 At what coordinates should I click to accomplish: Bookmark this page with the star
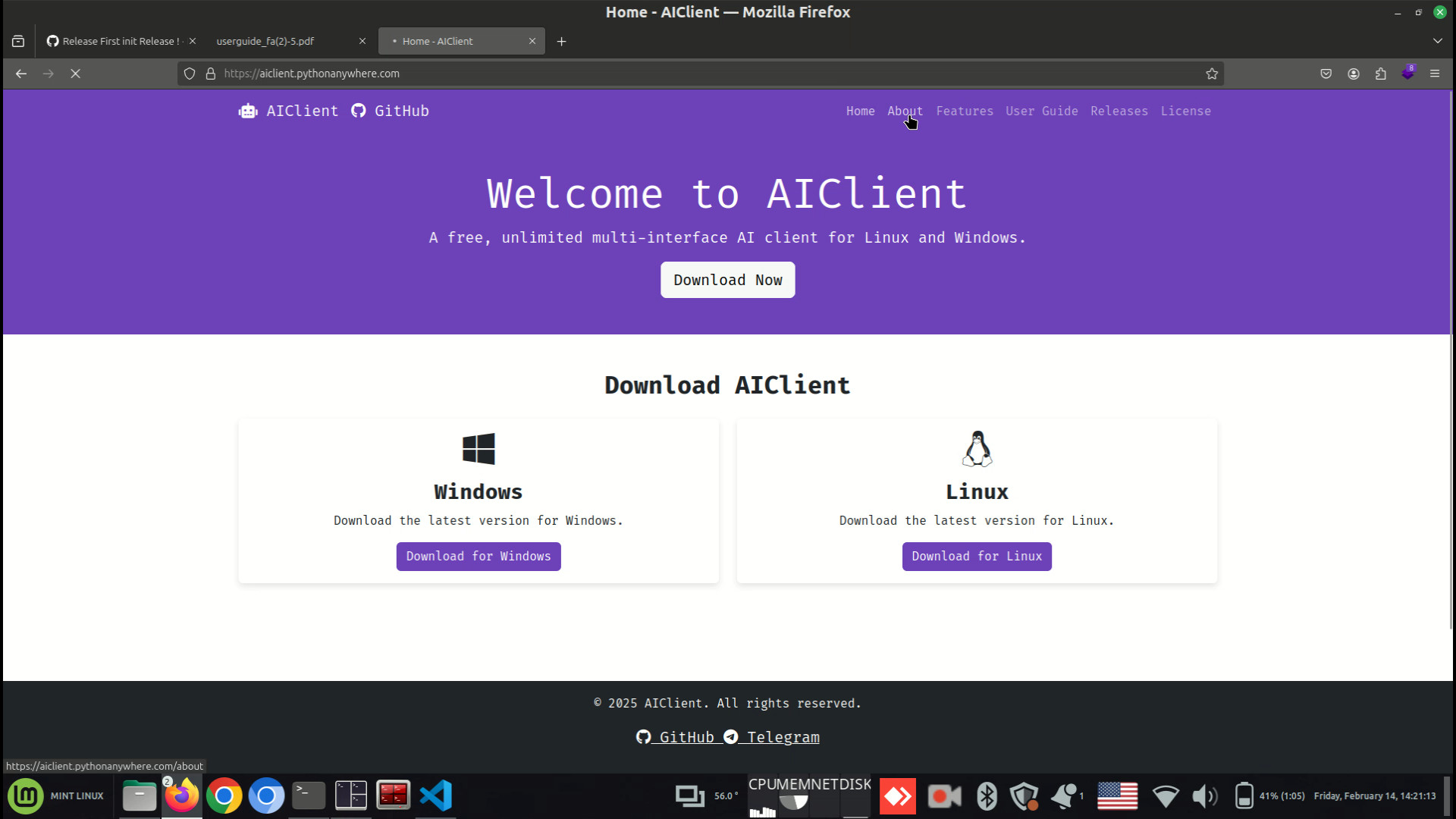coord(1212,74)
